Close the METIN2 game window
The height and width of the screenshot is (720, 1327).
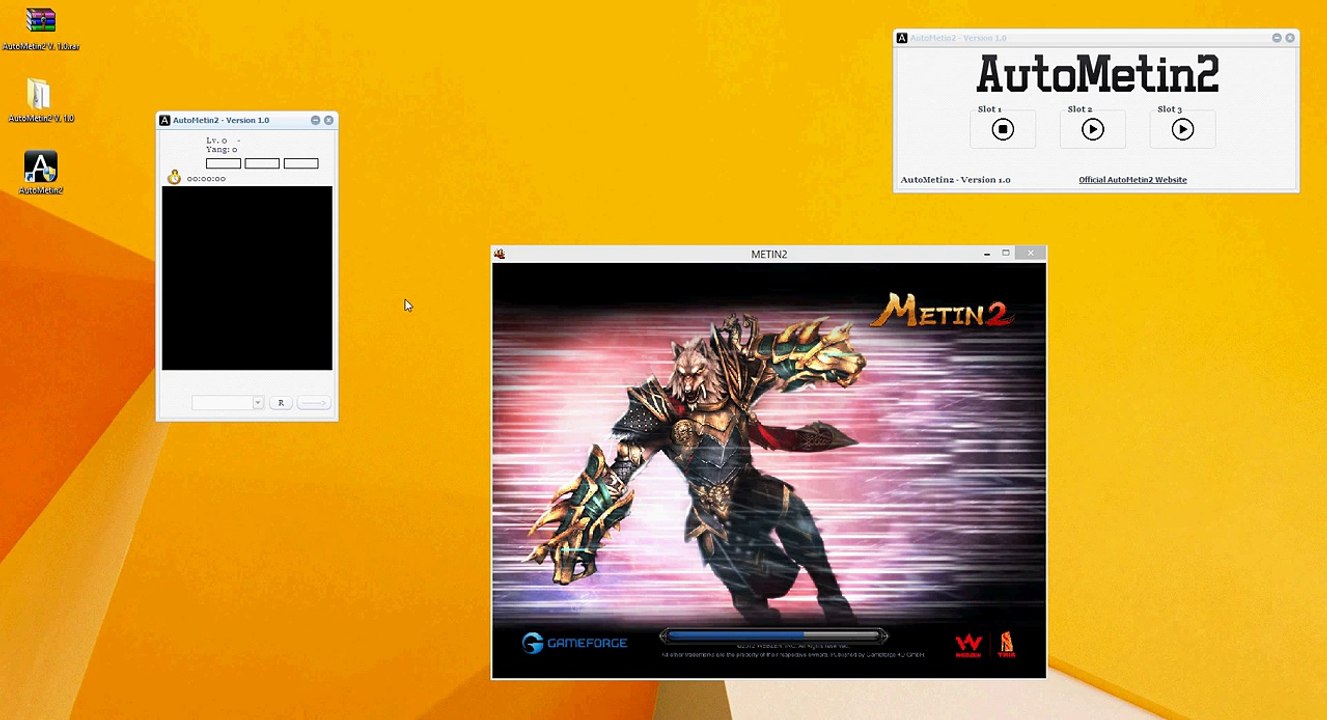1031,253
